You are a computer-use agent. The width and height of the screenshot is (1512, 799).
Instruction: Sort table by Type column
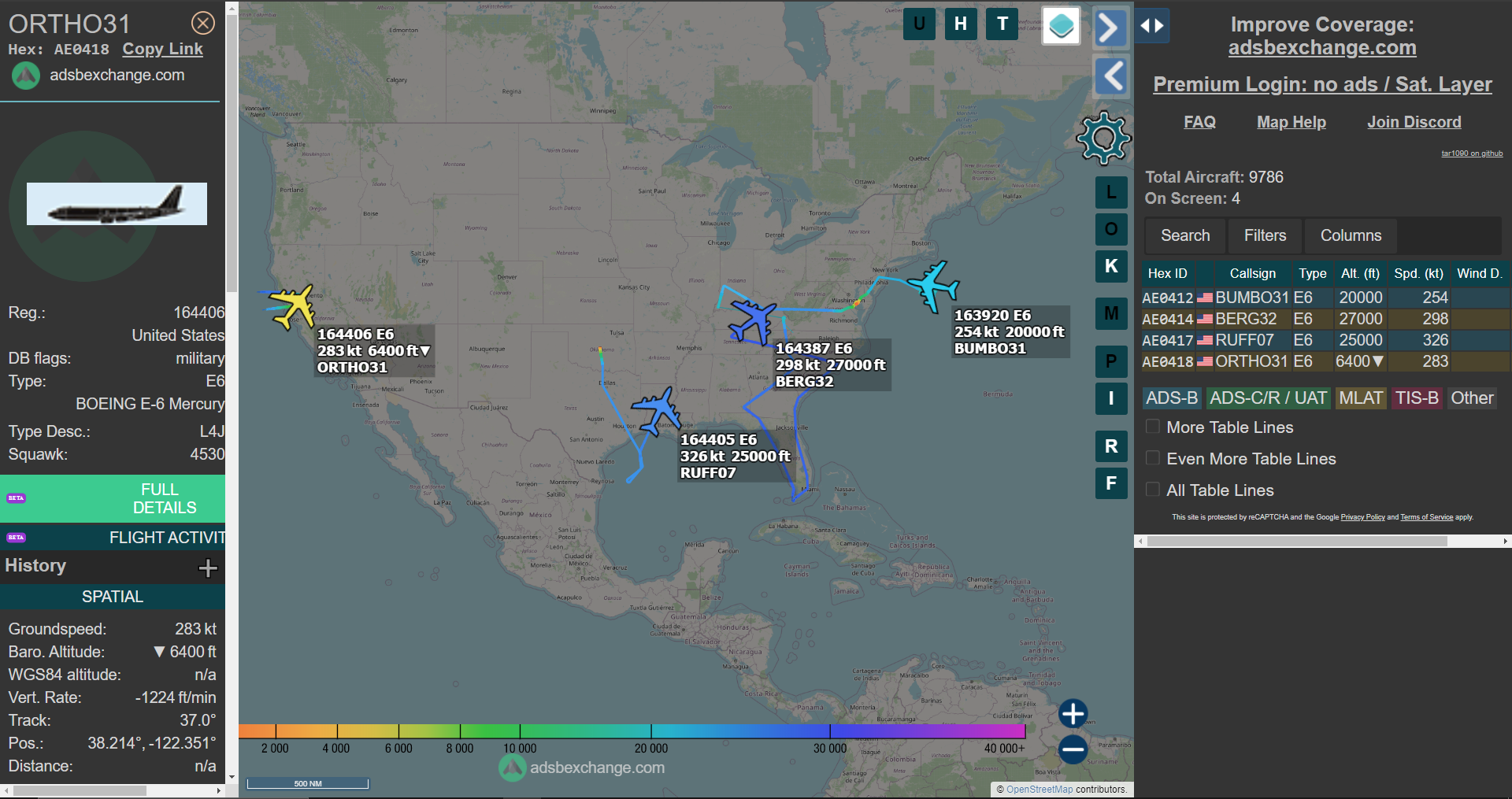pyautogui.click(x=1312, y=273)
